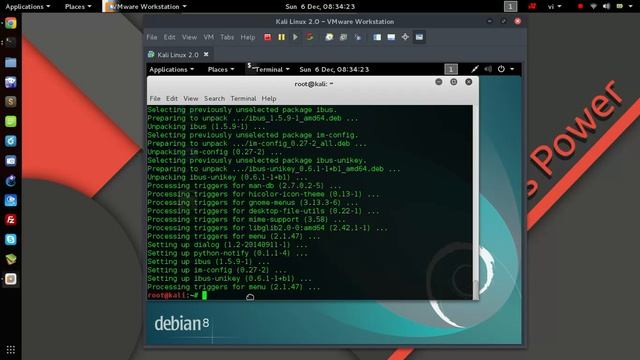640x360 pixels.
Task: Pause the virtual machine with yellow pause icon
Action: click(281, 37)
